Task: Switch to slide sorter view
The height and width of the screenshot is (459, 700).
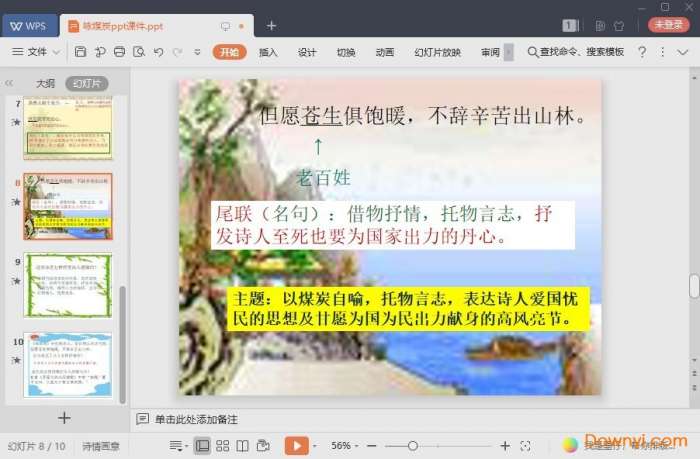Action: pos(222,446)
